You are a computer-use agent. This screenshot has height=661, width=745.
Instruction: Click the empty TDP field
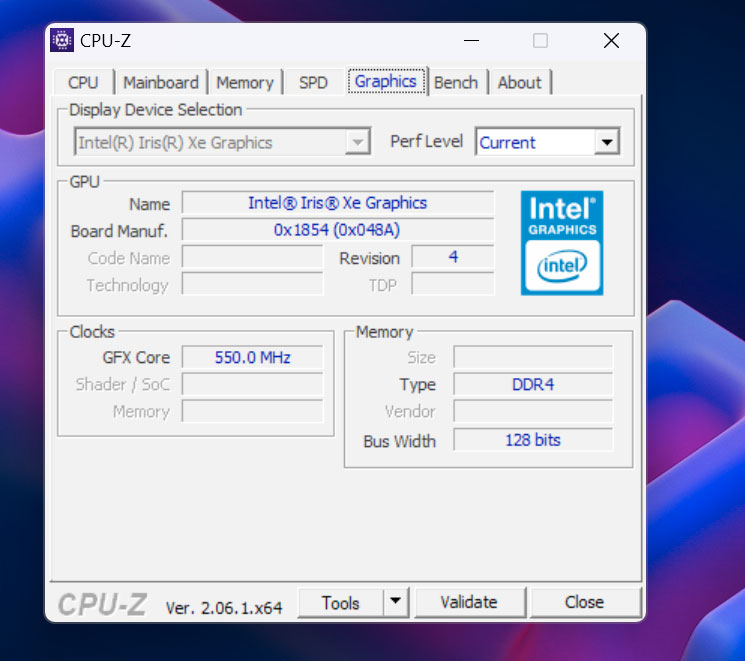pyautogui.click(x=453, y=284)
